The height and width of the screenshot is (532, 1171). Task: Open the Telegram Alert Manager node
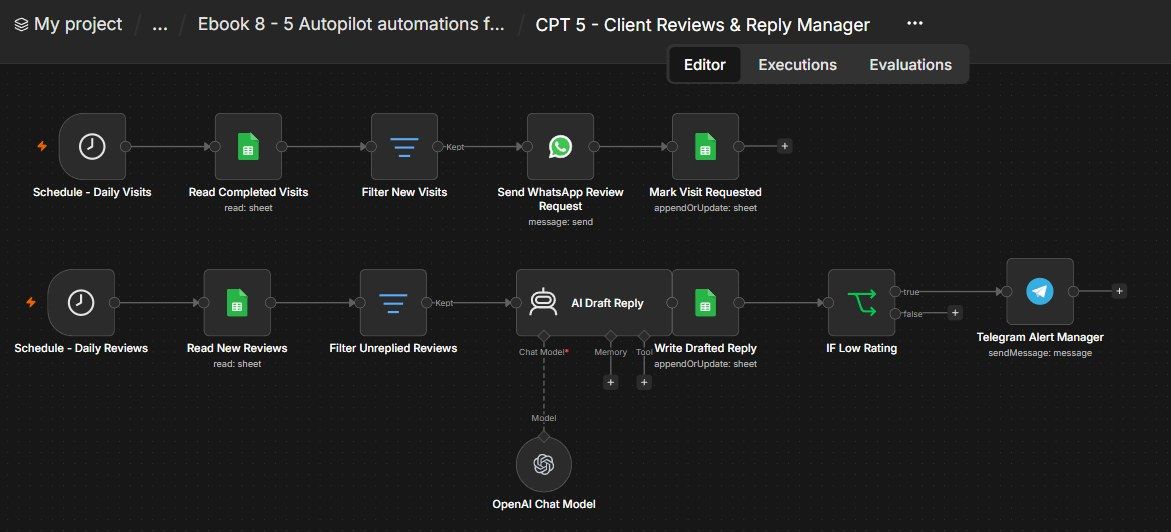click(x=1040, y=291)
